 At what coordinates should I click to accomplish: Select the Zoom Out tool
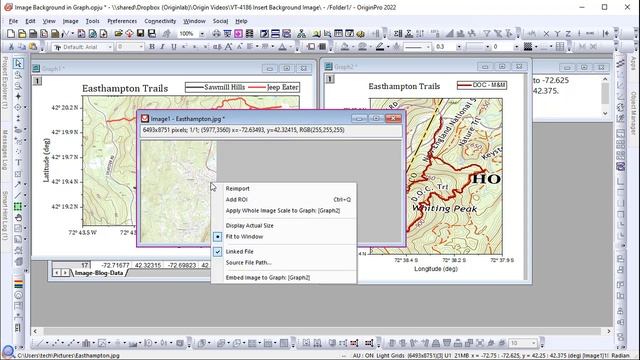(x=18, y=86)
